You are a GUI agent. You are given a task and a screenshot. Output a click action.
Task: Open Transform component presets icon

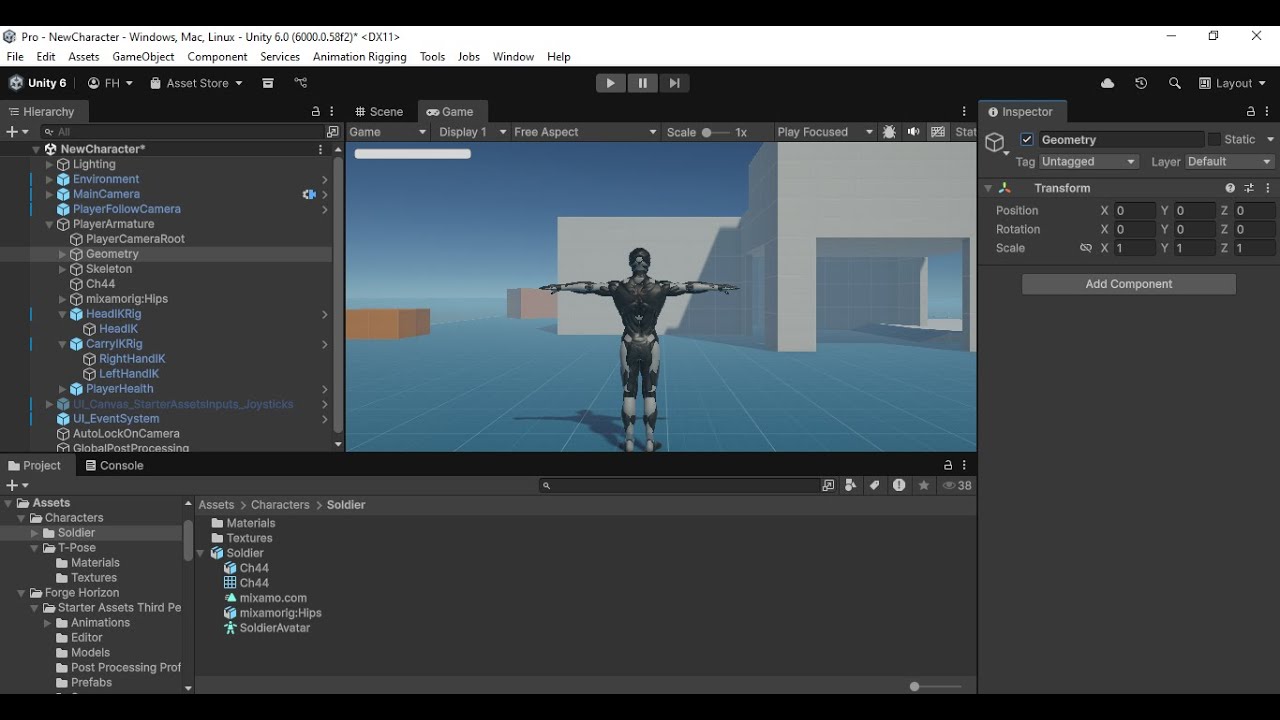[x=1249, y=188]
